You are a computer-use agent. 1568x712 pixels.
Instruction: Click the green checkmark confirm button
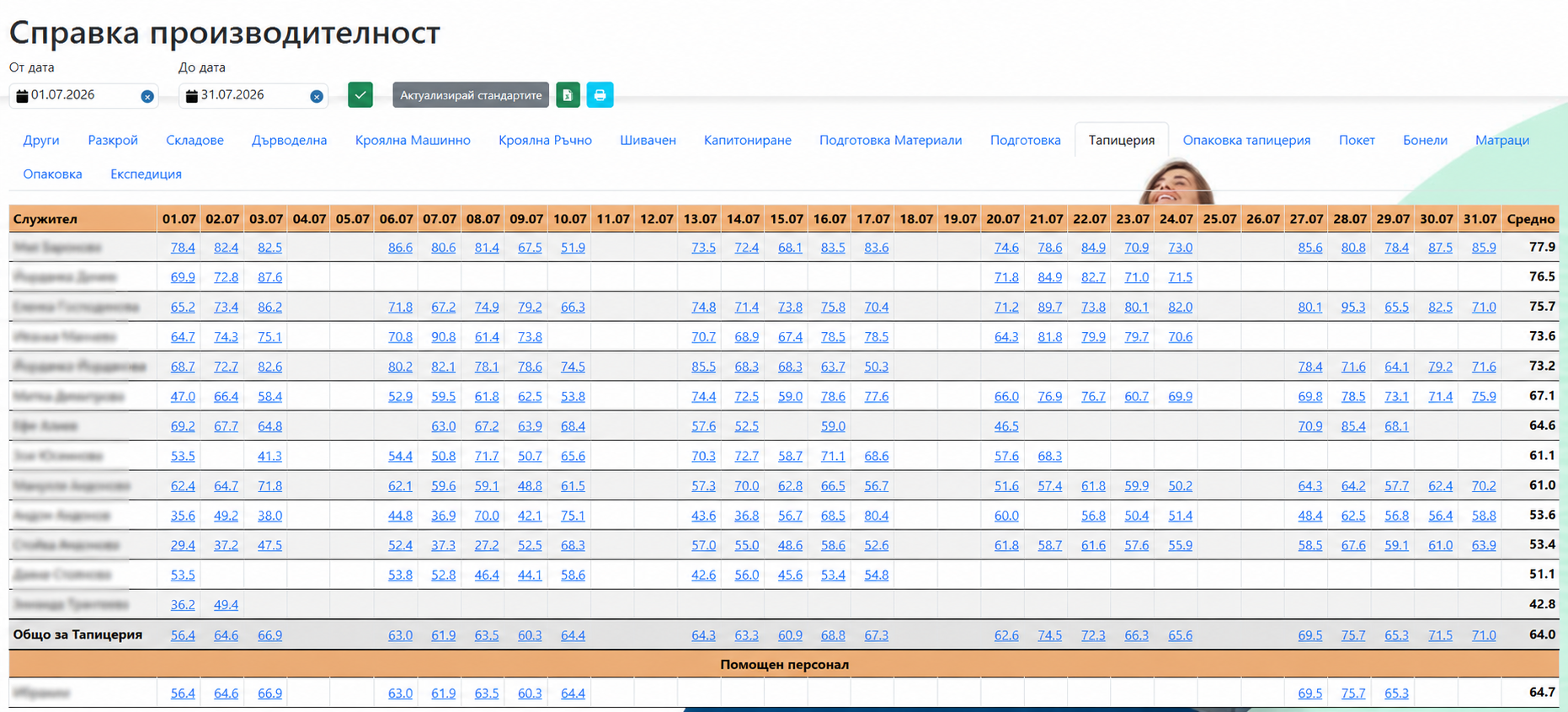(360, 95)
